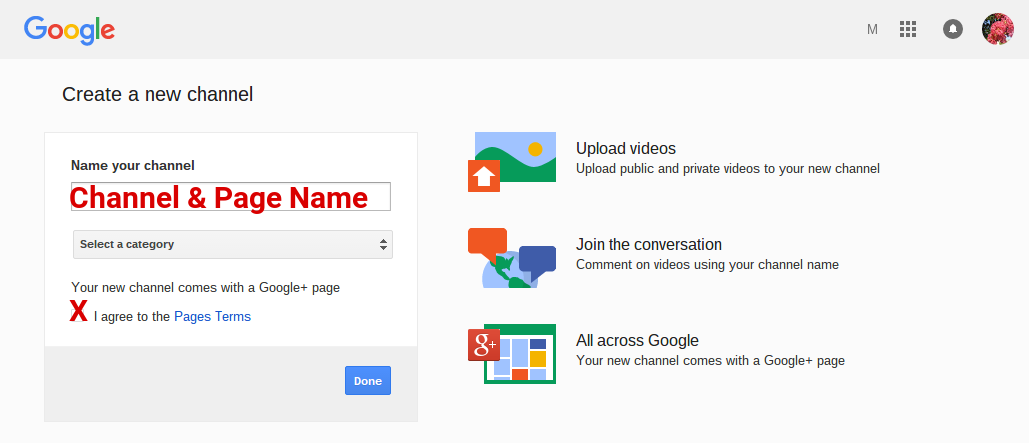Viewport: 1029px width, 443px height.
Task: Click 'Comment on videos using your channel name'
Action: coord(707,265)
